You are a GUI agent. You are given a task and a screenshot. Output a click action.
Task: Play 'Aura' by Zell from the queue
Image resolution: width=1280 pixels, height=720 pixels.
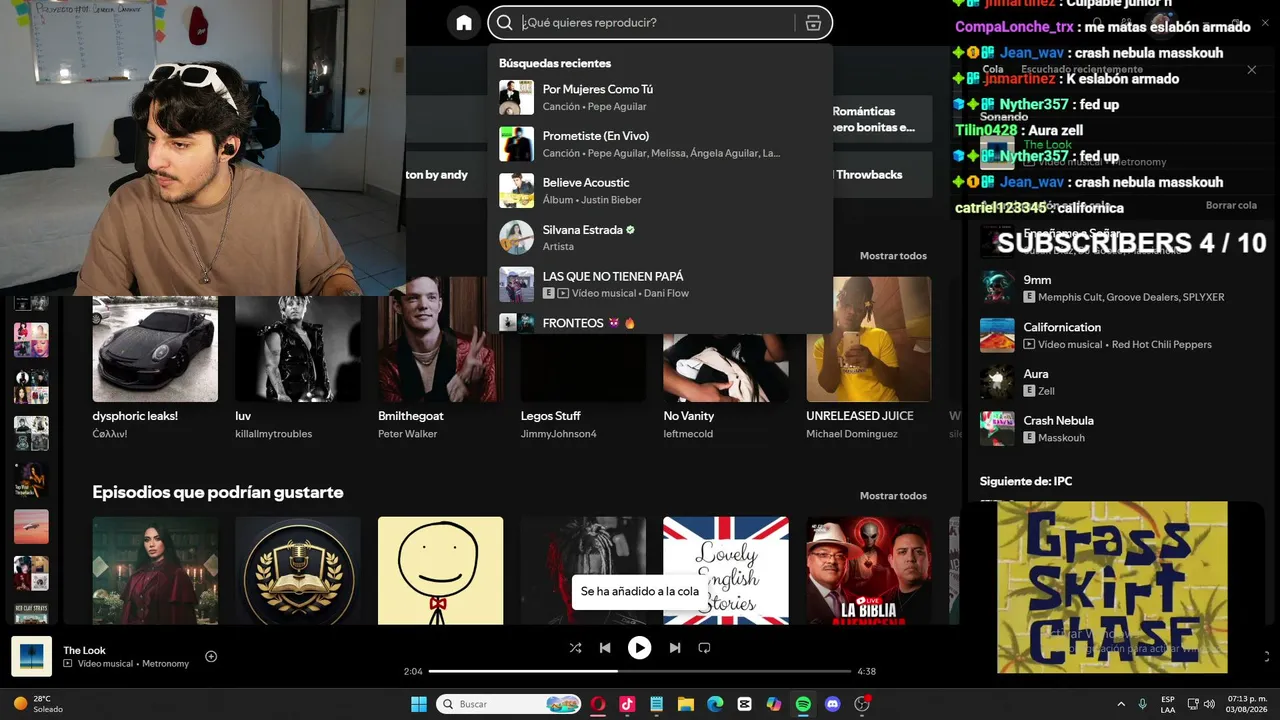point(1118,382)
